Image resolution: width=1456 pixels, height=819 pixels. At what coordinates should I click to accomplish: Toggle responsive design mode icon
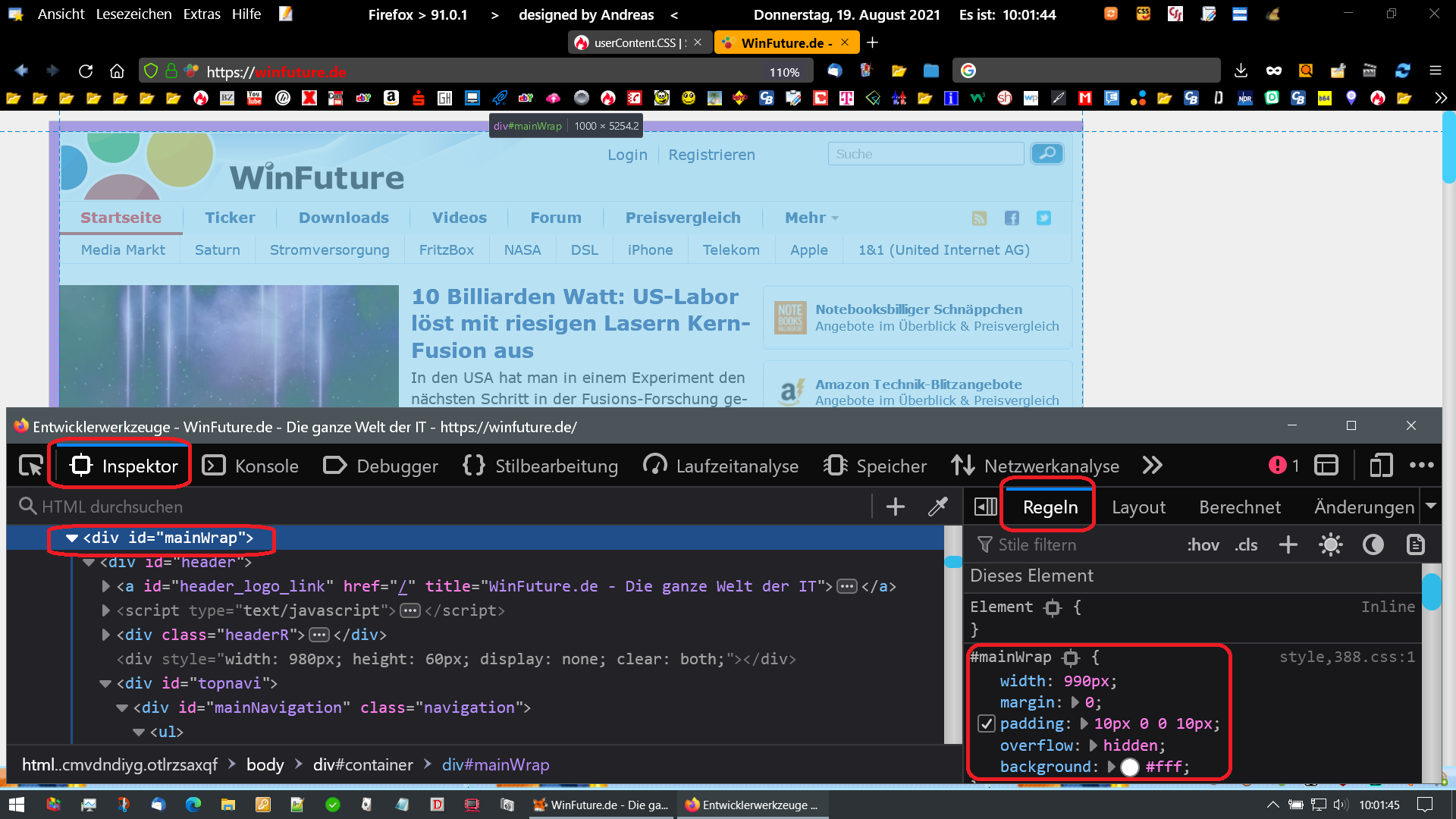1381,466
